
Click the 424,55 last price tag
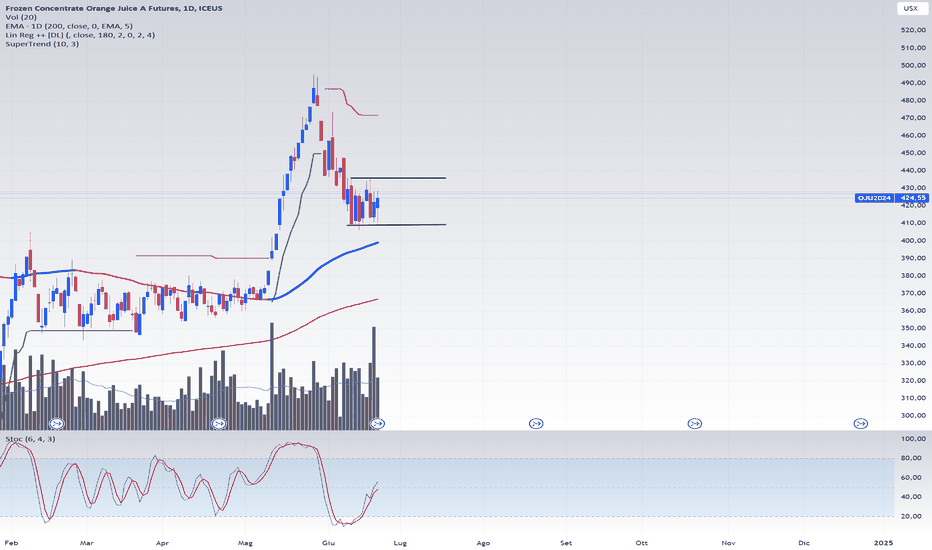[x=912, y=198]
